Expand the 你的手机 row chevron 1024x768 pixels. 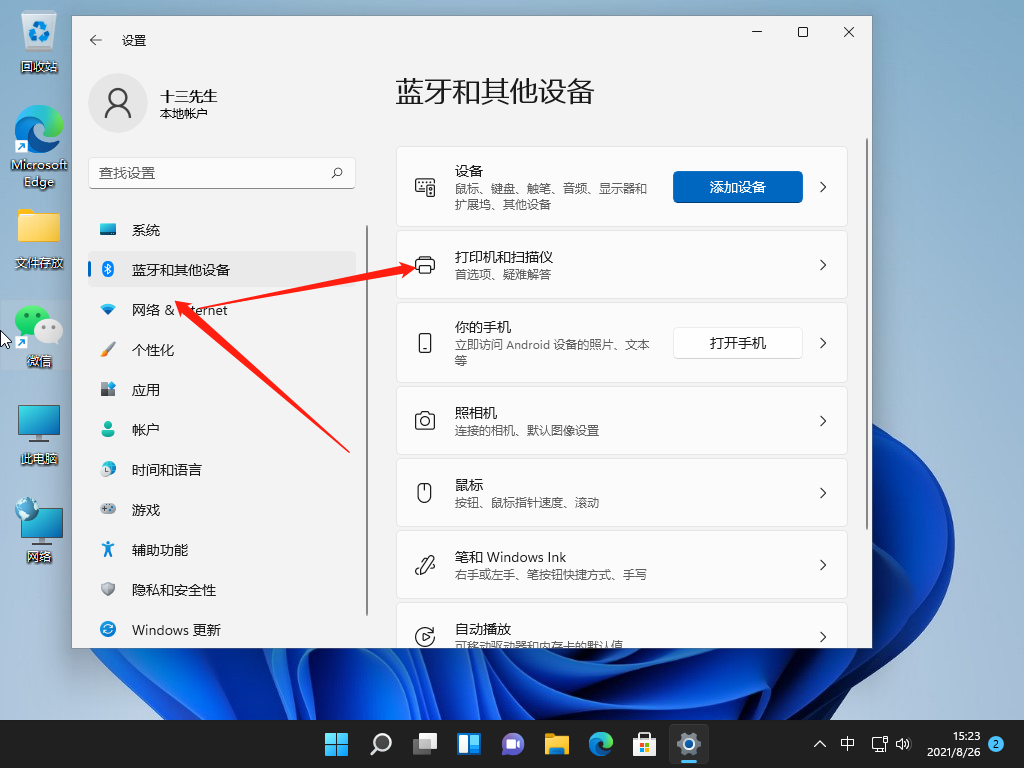point(823,343)
